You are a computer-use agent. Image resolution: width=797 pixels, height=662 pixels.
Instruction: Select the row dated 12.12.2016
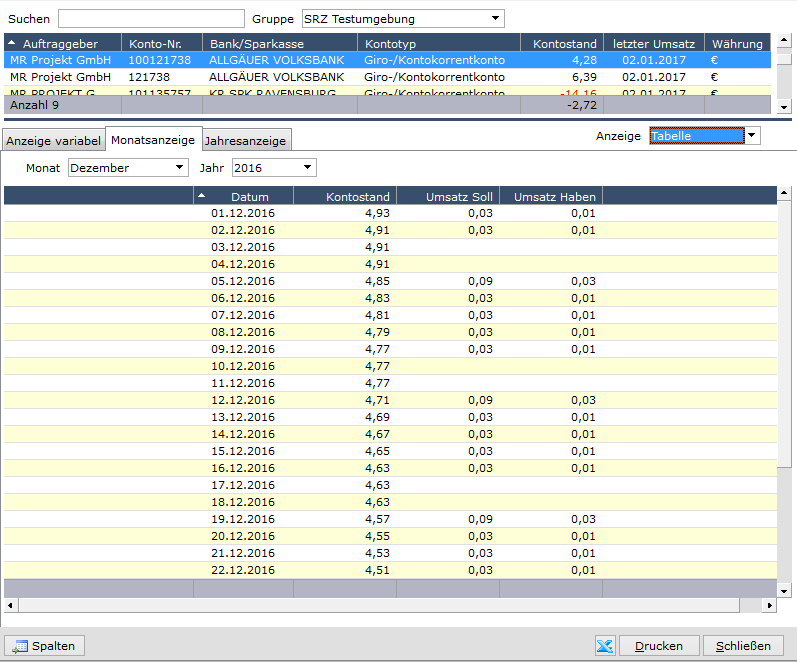click(390, 400)
